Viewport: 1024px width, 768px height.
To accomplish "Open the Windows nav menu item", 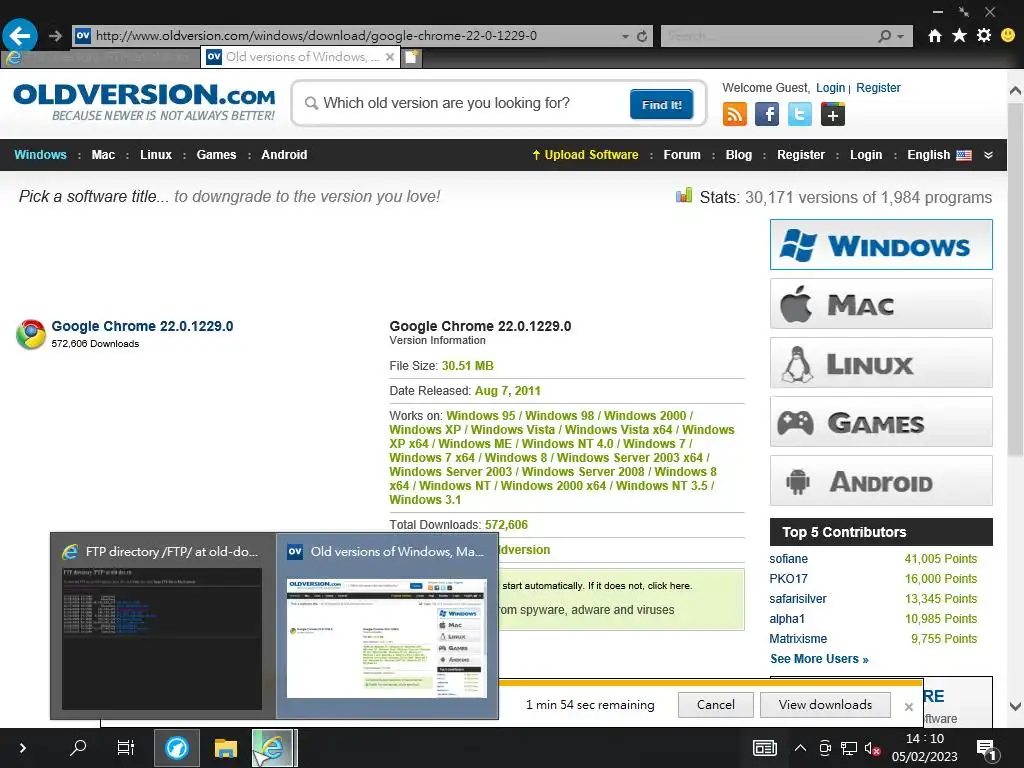I will [40, 155].
